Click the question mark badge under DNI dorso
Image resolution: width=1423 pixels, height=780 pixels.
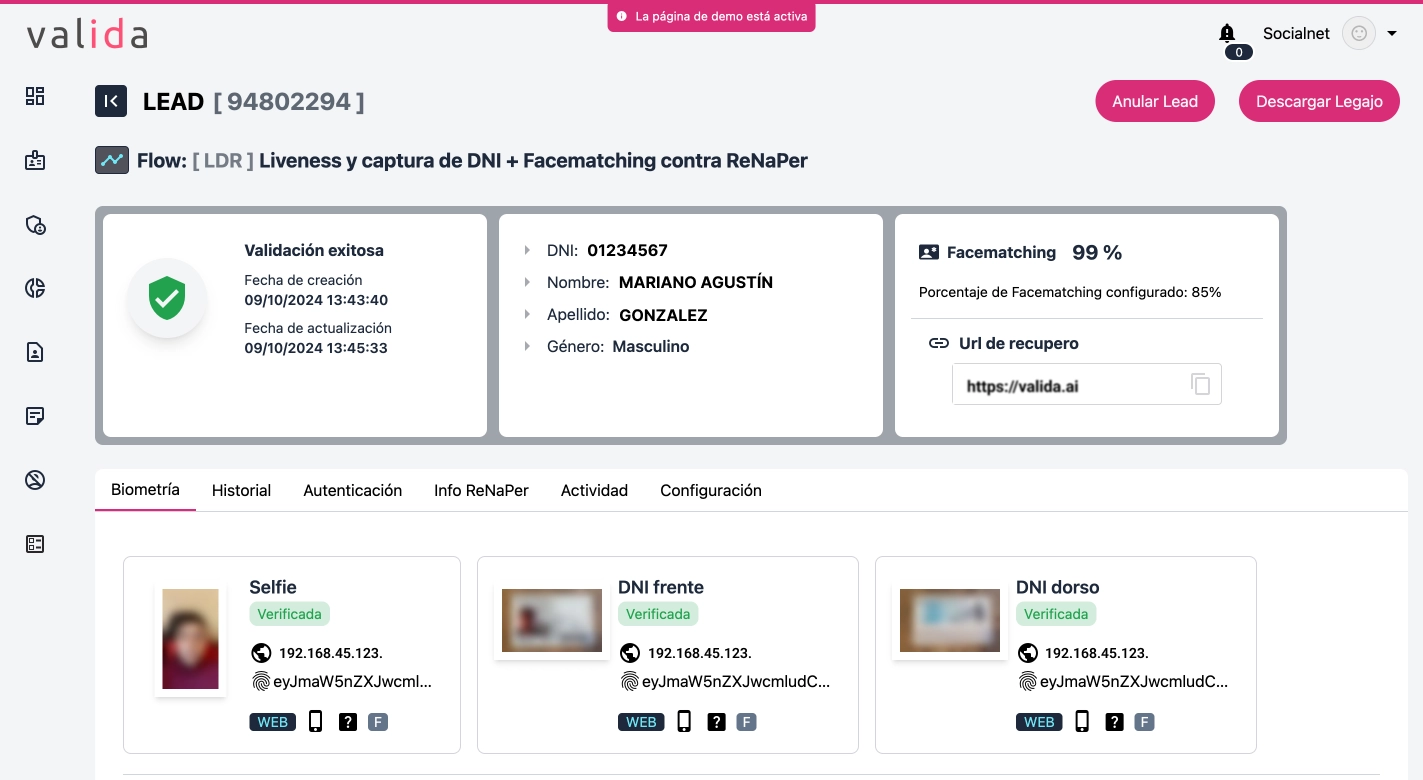tap(1114, 721)
